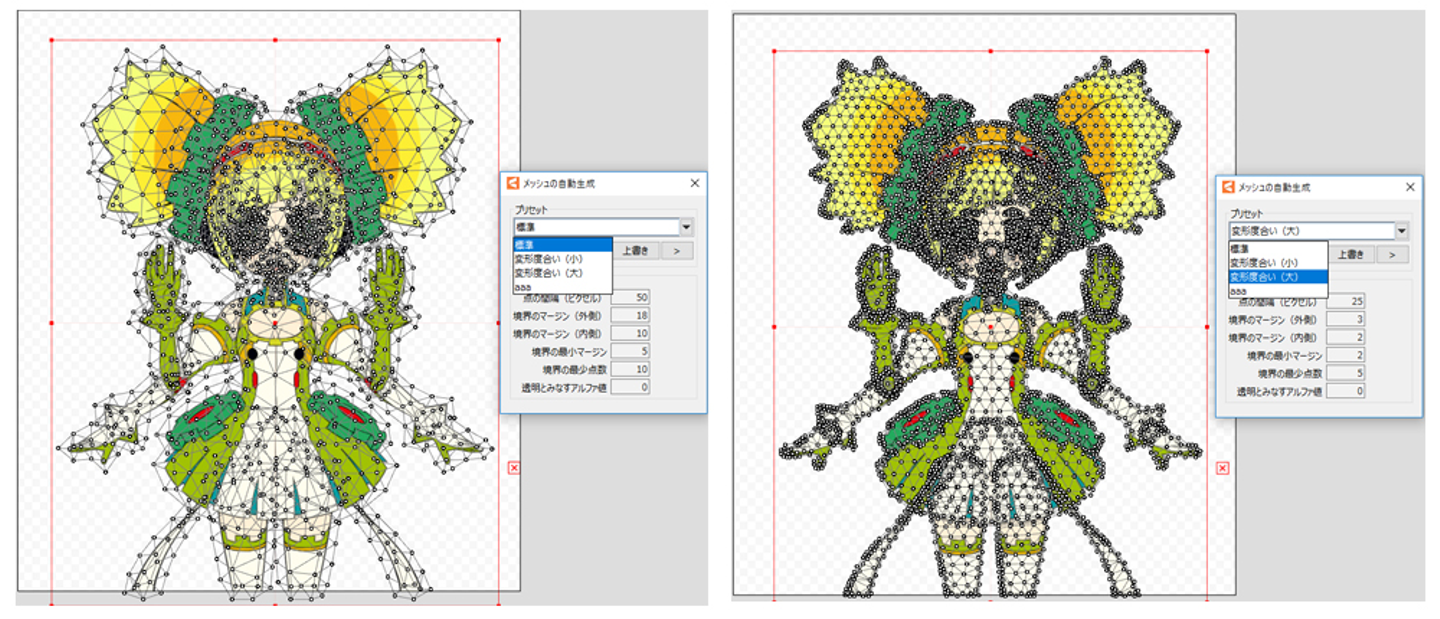Click 上書き button in right mesh dialog
The image size is (1440, 619).
[1350, 255]
